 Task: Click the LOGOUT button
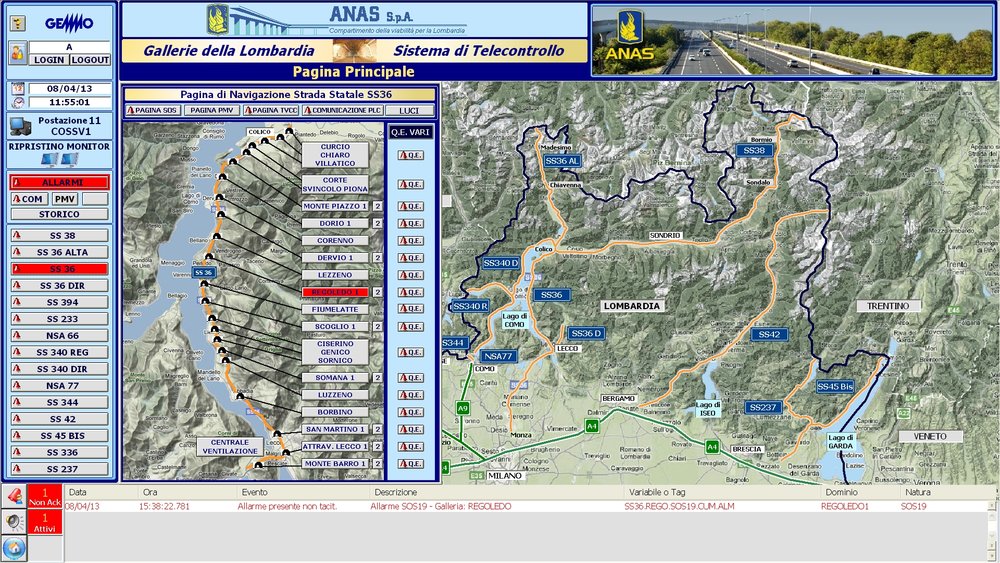(x=90, y=59)
